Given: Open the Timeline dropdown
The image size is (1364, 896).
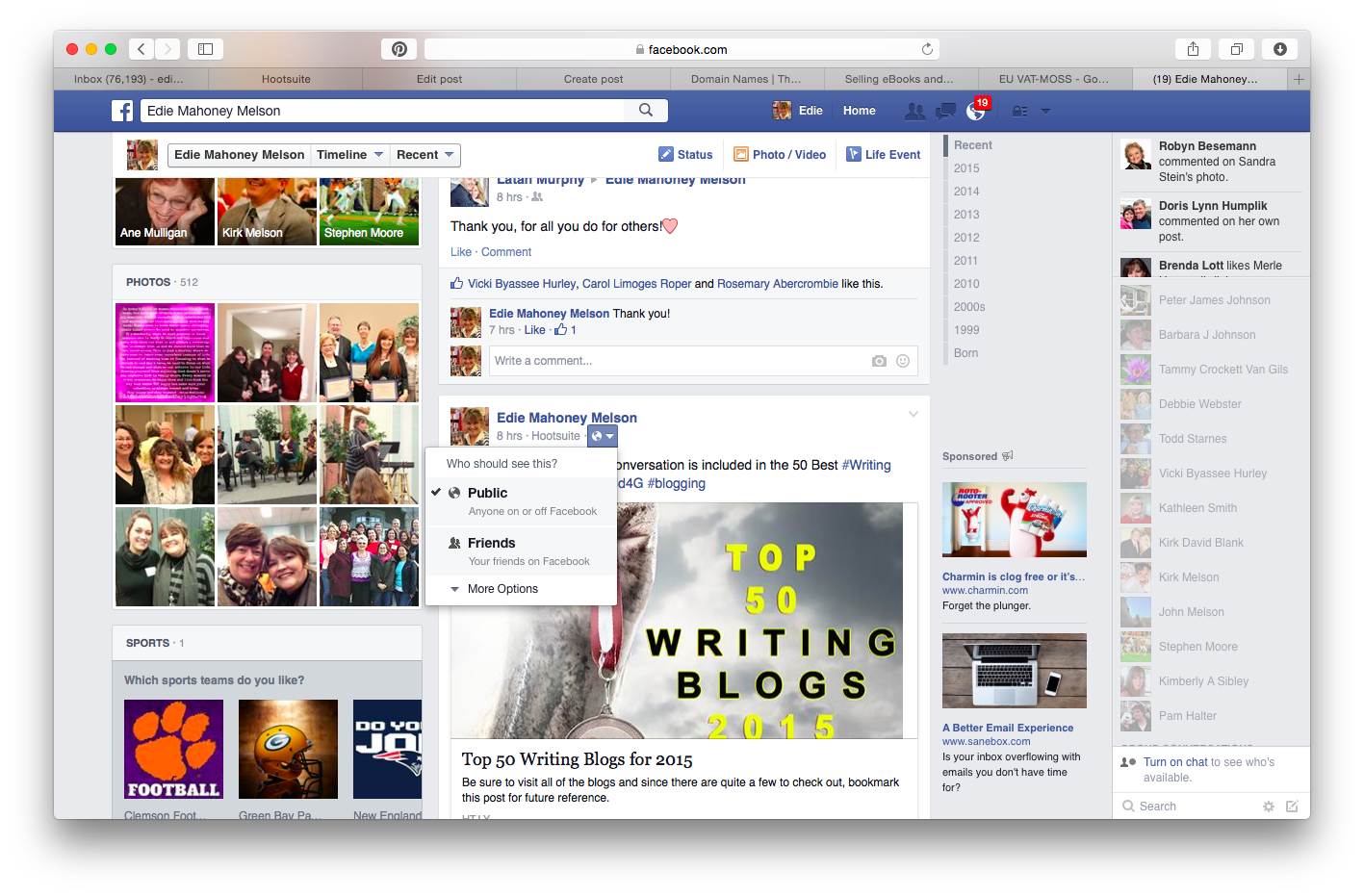Looking at the screenshot, I should pyautogui.click(x=350, y=155).
